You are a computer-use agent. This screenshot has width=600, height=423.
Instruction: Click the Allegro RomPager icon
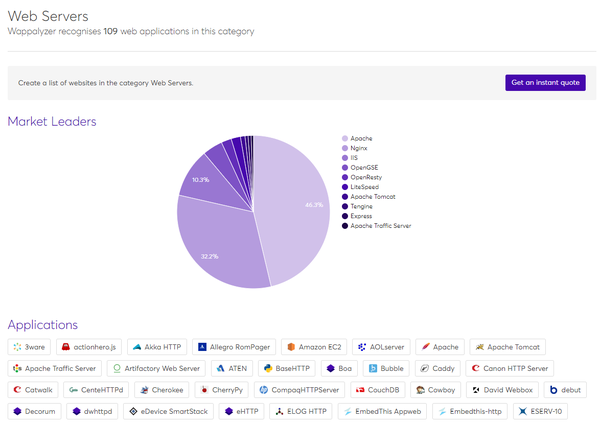pyautogui.click(x=202, y=347)
